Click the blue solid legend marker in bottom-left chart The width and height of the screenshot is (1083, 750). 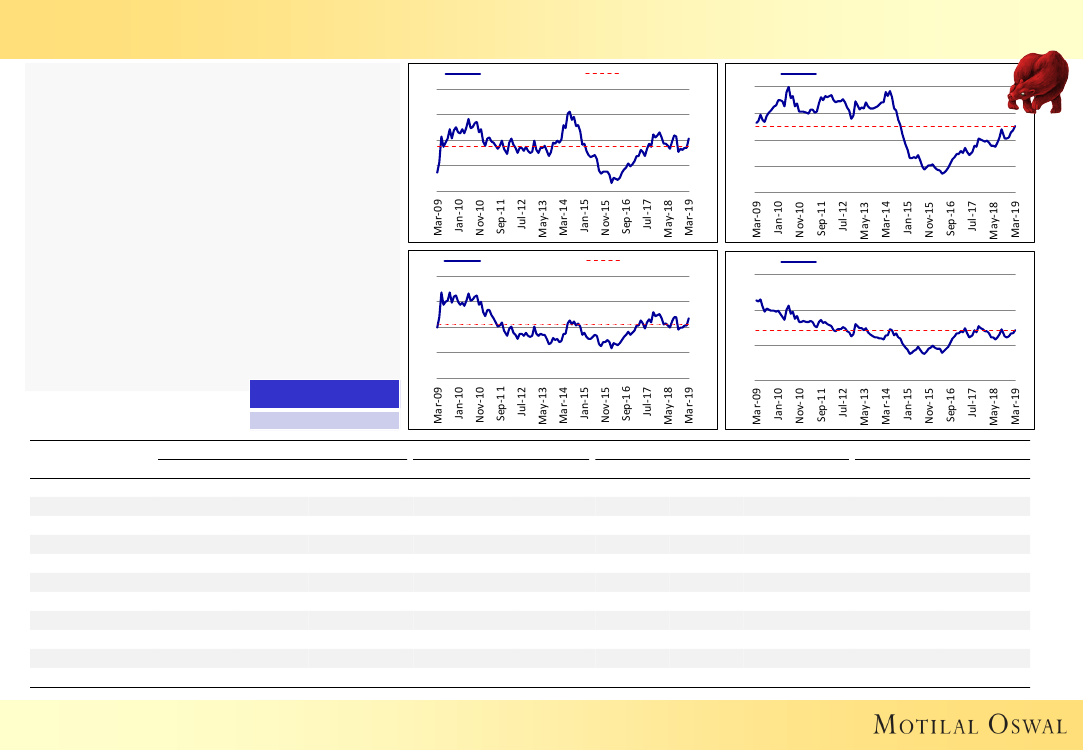(463, 260)
